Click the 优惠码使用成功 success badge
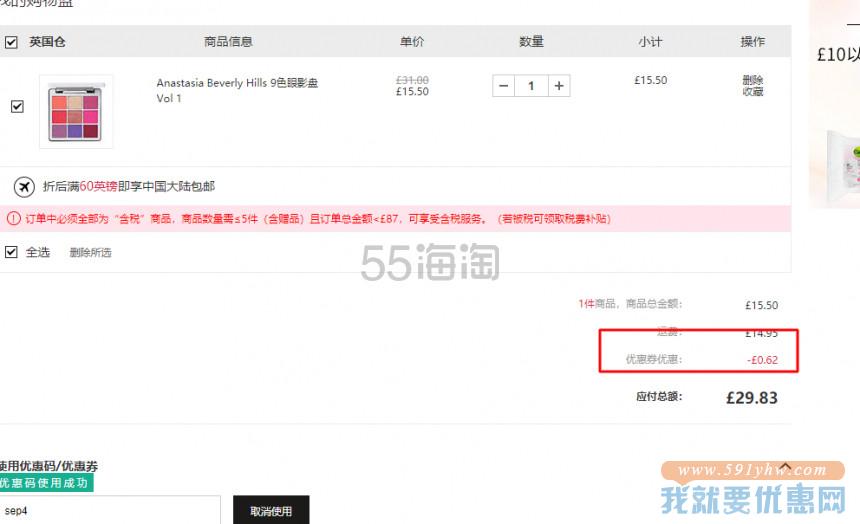Screen dimensions: 860x524 [x=46, y=483]
